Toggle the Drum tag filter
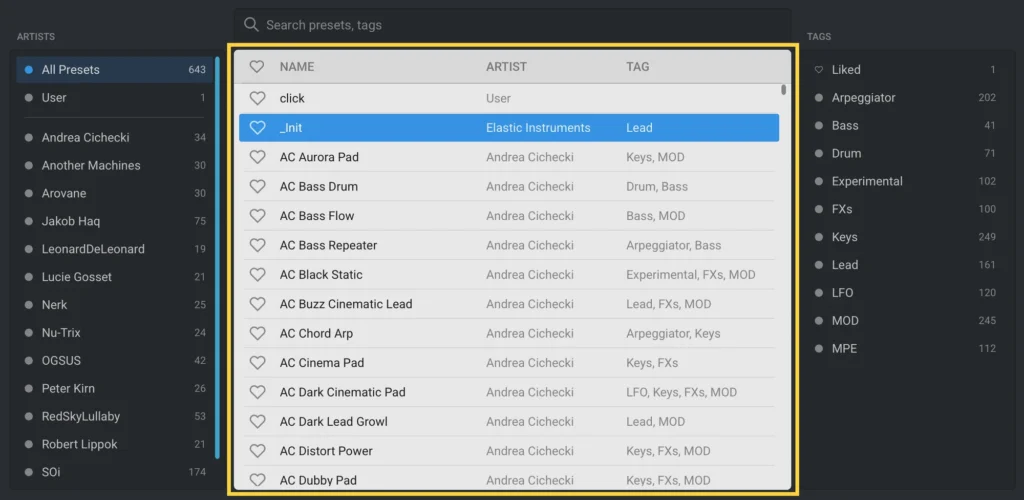 pos(906,153)
